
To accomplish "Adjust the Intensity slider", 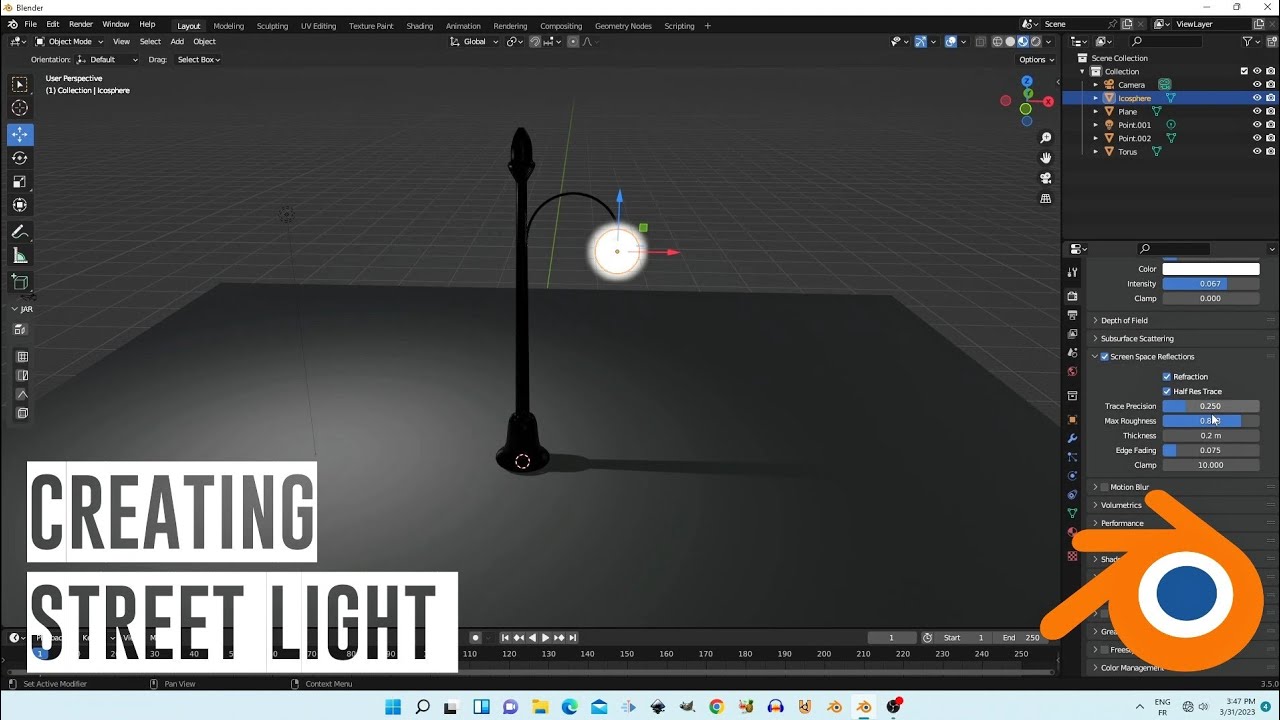I will [x=1210, y=284].
